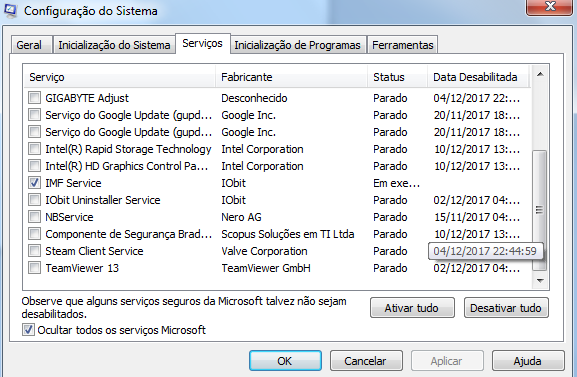The image size is (577, 377).
Task: Uncheck the IMF Service checkbox
Action: pos(35,183)
